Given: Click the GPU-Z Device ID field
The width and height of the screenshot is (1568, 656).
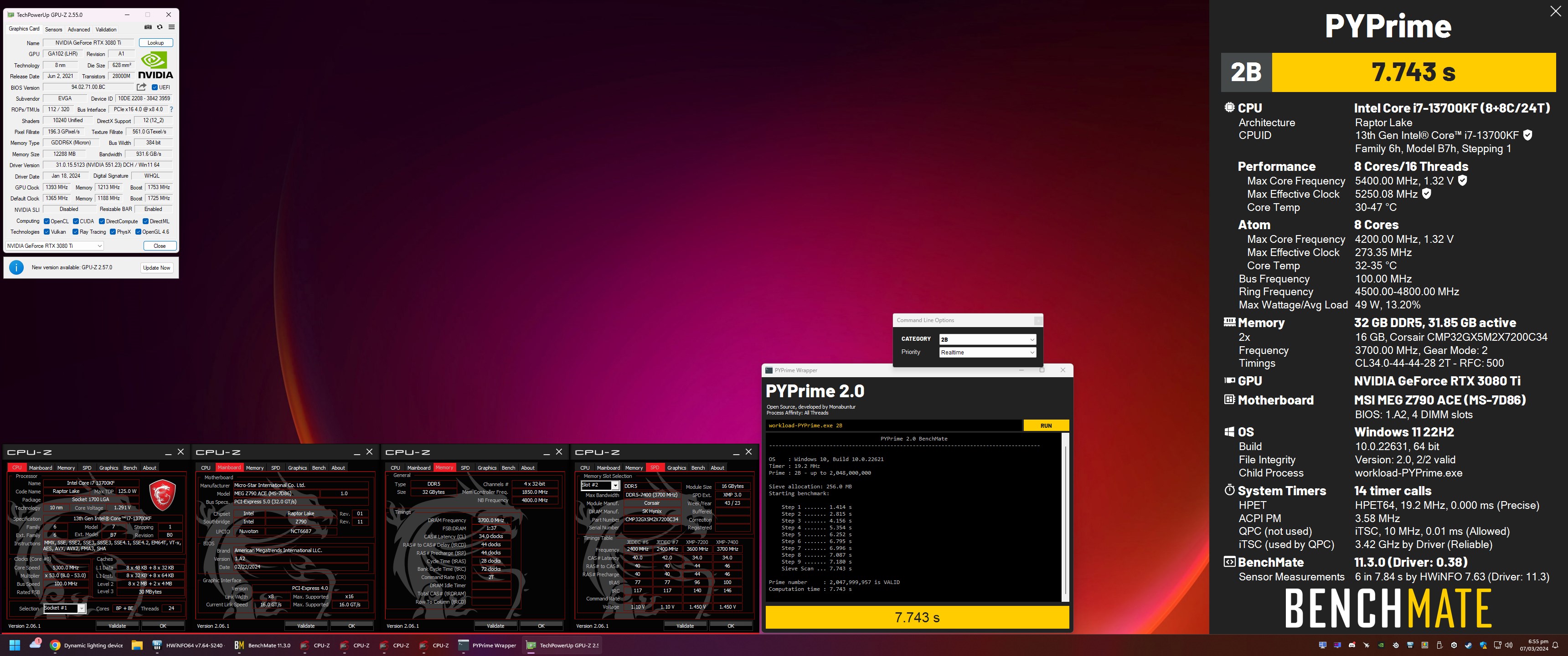Looking at the screenshot, I should coord(144,98).
